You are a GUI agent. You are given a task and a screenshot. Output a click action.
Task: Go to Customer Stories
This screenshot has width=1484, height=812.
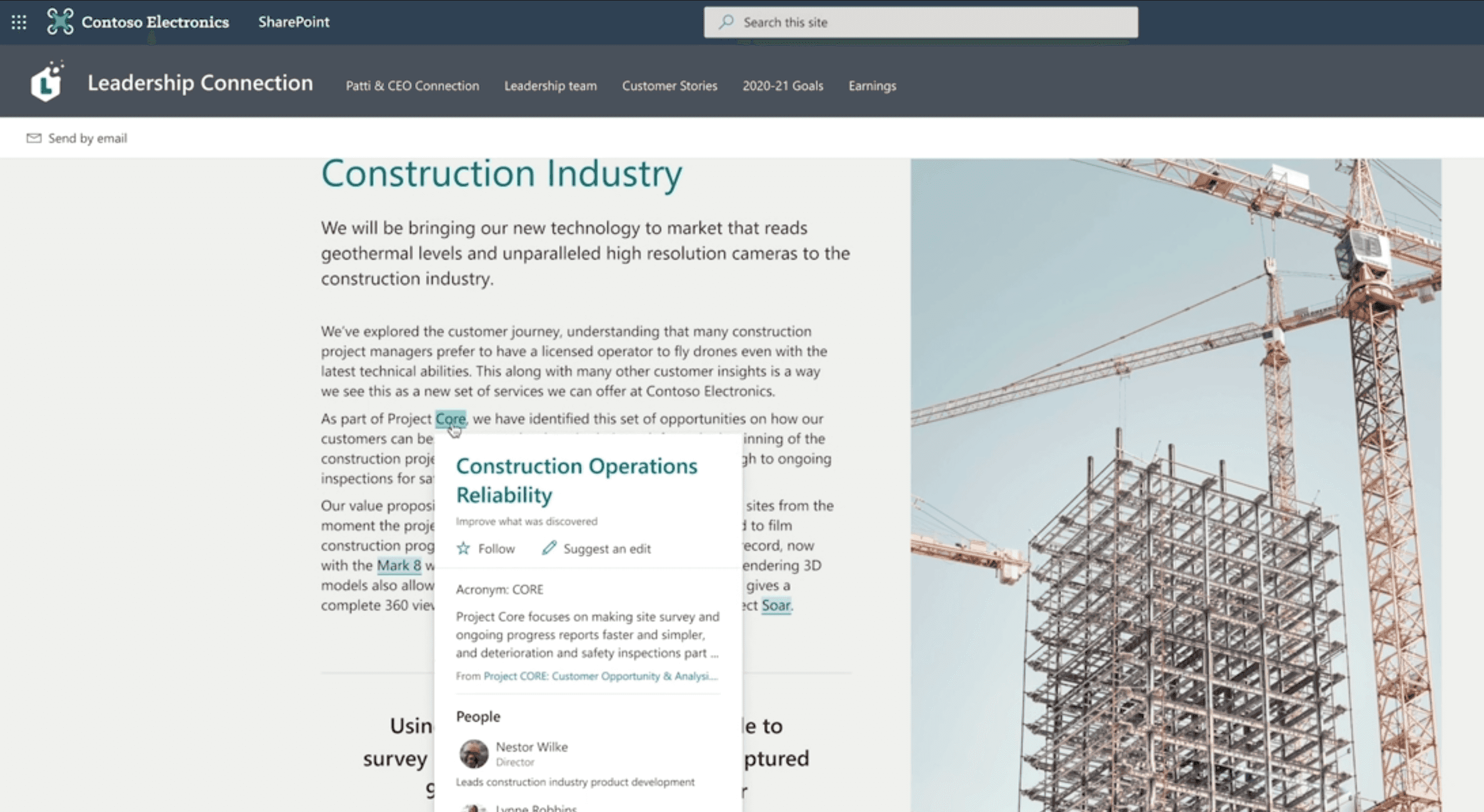(x=669, y=86)
